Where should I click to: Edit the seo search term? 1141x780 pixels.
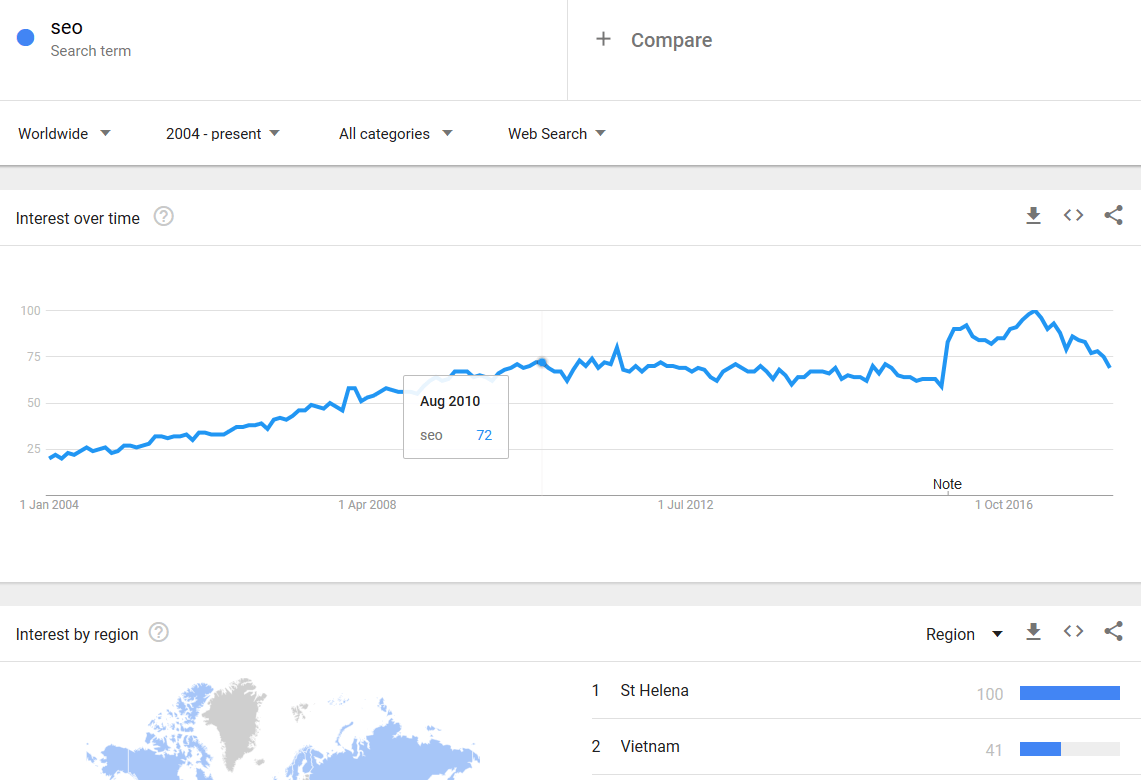point(66,28)
